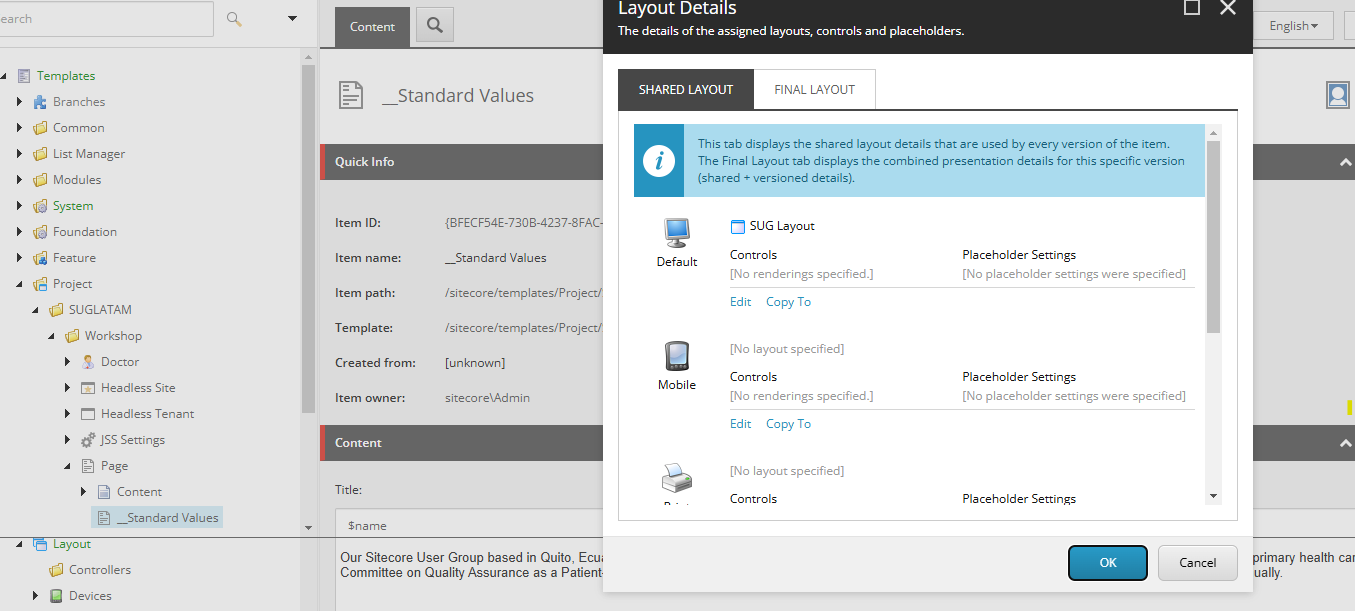Viewport: 1355px width, 611px height.
Task: Open the search options dropdown arrow
Action: 292,18
